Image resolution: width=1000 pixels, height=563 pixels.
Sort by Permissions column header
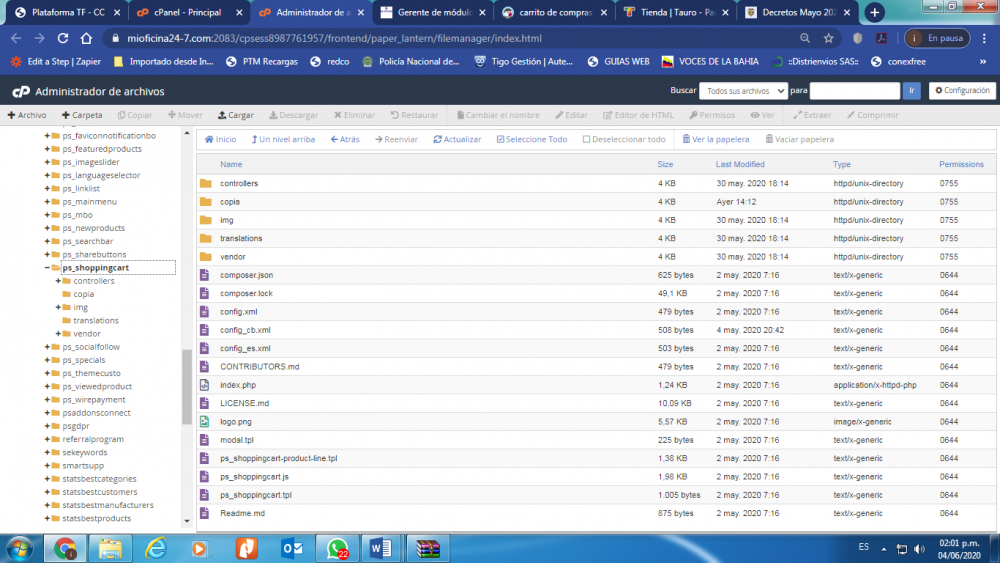(x=961, y=165)
